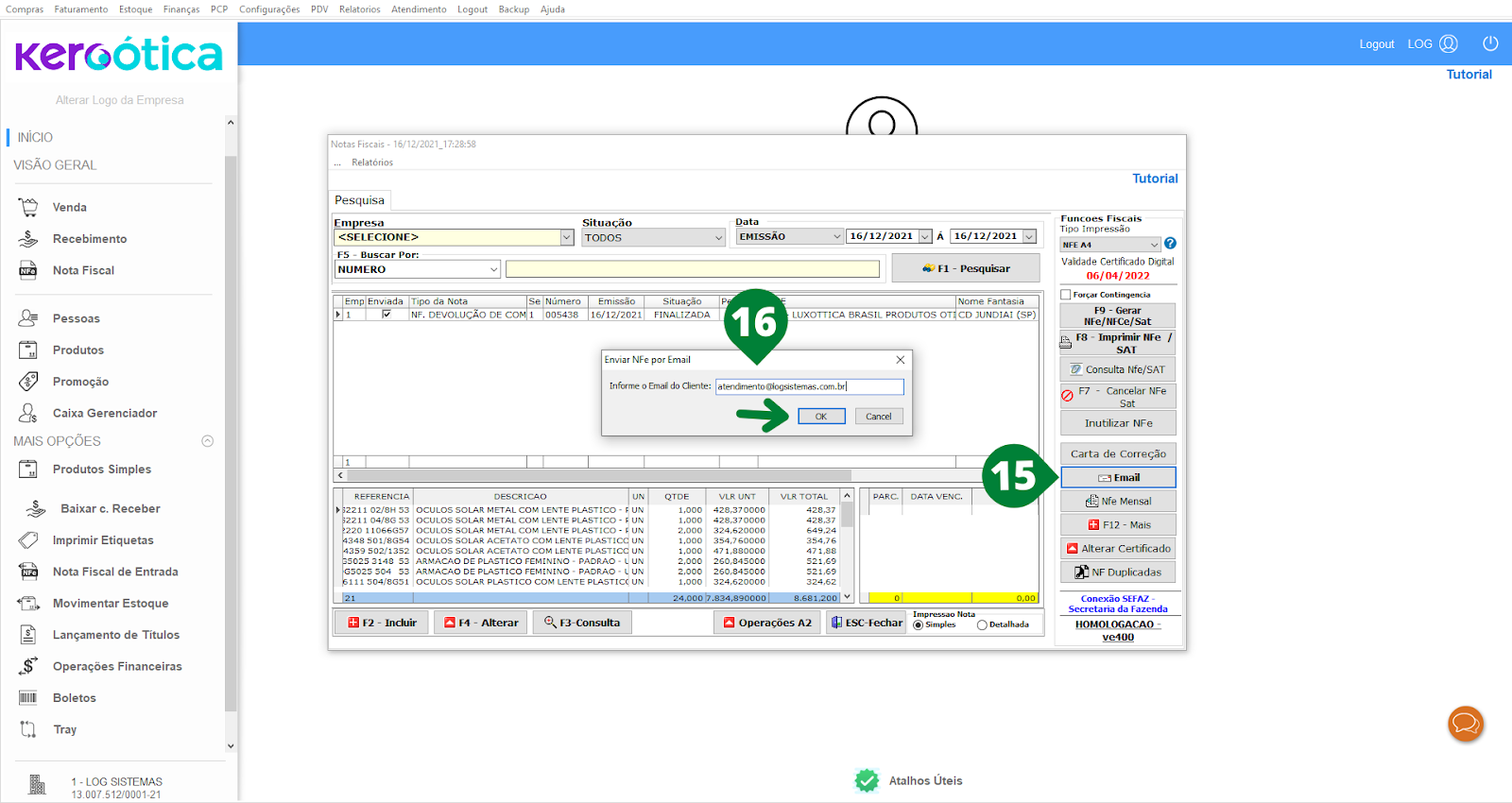The image size is (1512, 803).
Task: Click Logout link in blue header
Action: coord(1377,44)
